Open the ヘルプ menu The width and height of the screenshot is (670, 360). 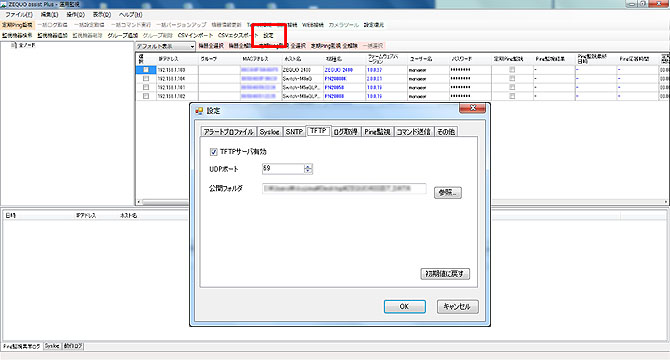130,15
